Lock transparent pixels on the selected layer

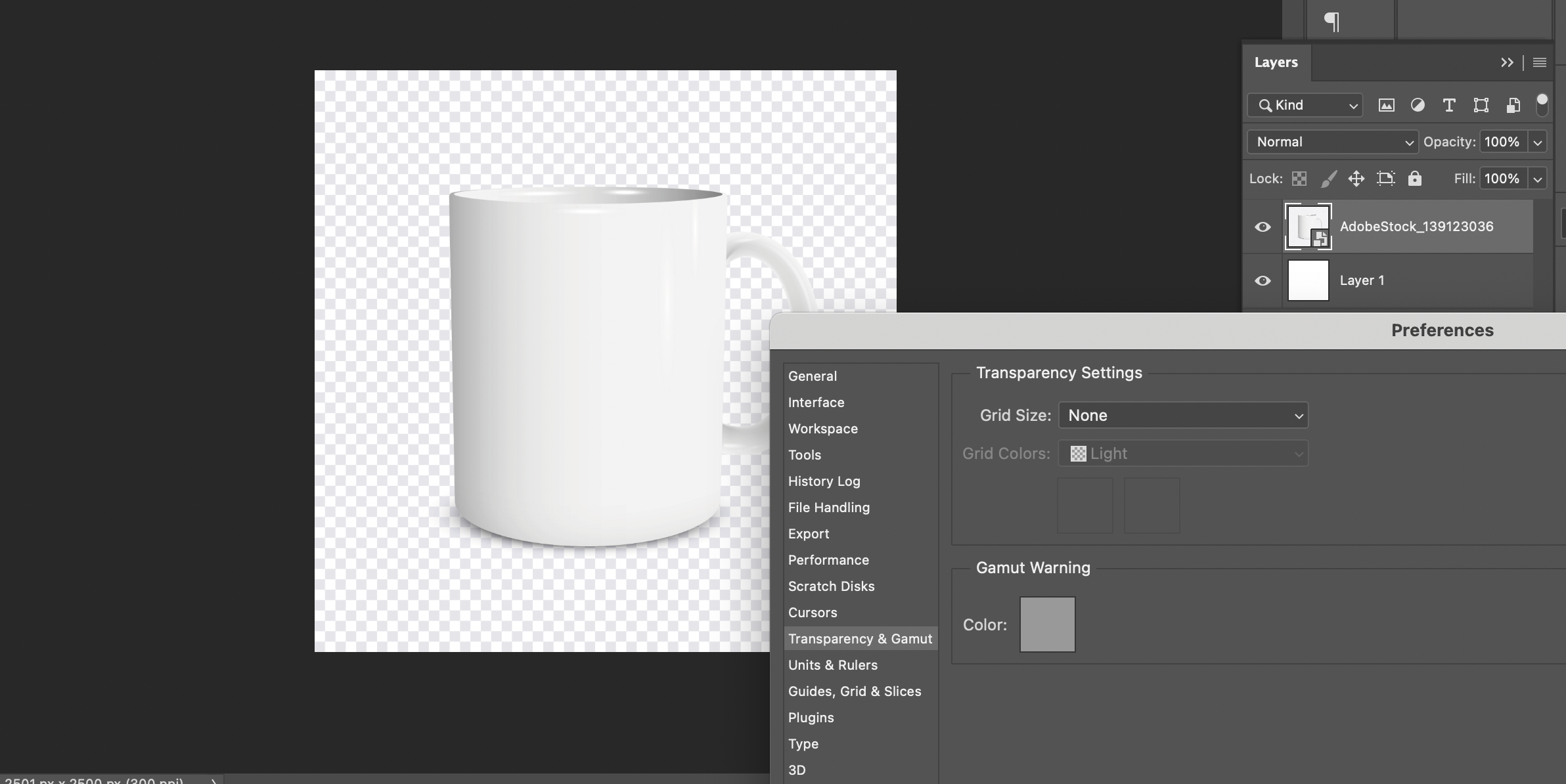(x=1299, y=178)
